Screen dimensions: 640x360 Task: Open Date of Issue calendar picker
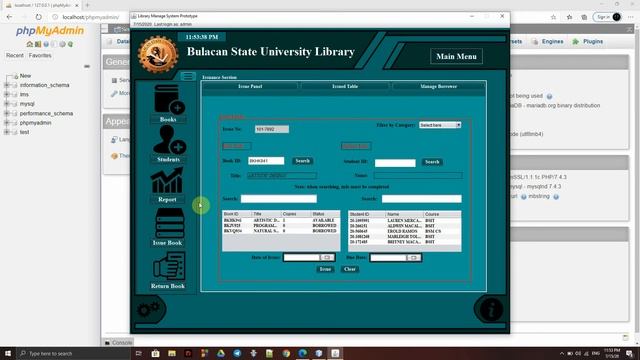pyautogui.click(x=327, y=258)
